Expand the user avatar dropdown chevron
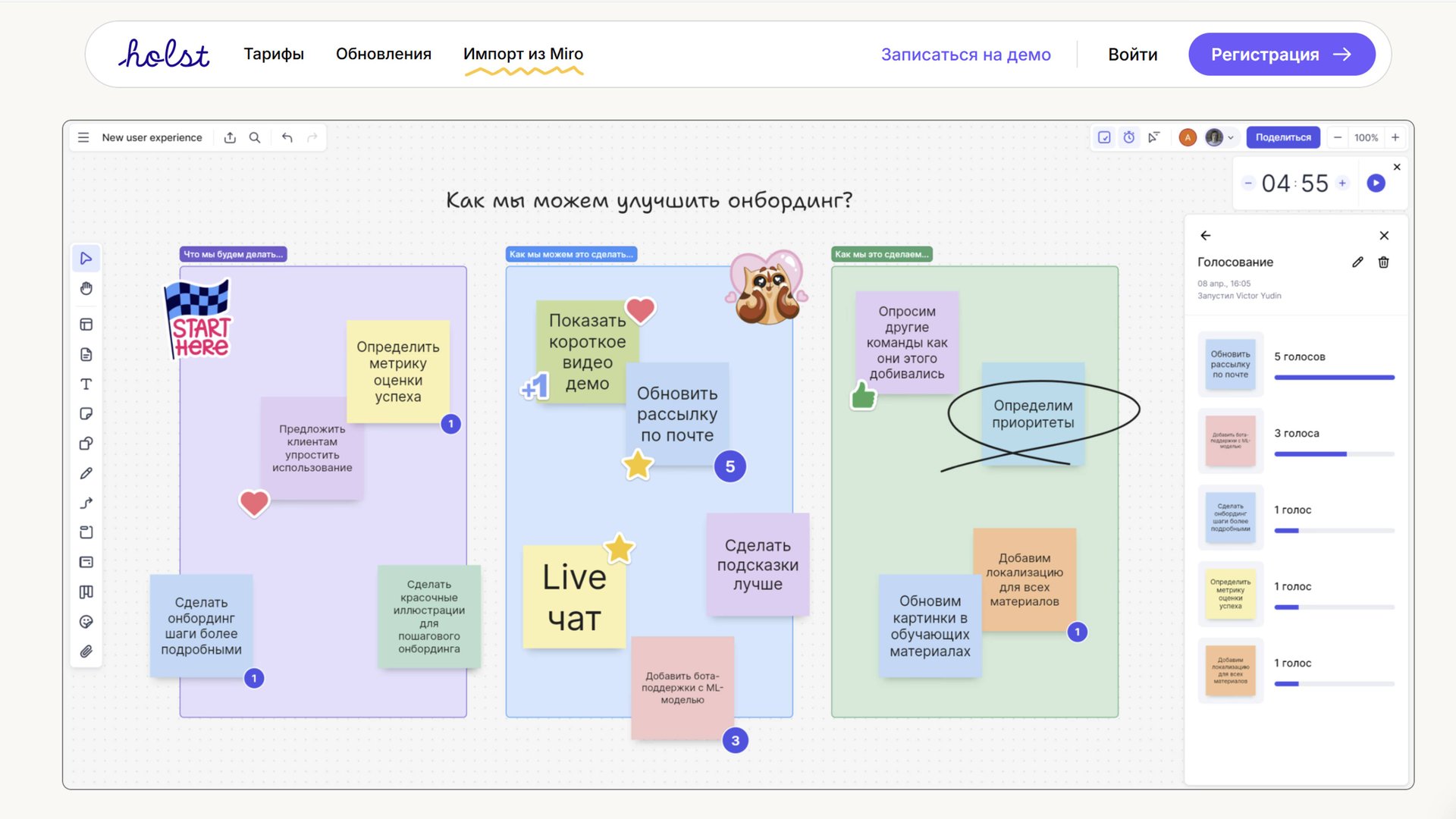 tap(1231, 138)
